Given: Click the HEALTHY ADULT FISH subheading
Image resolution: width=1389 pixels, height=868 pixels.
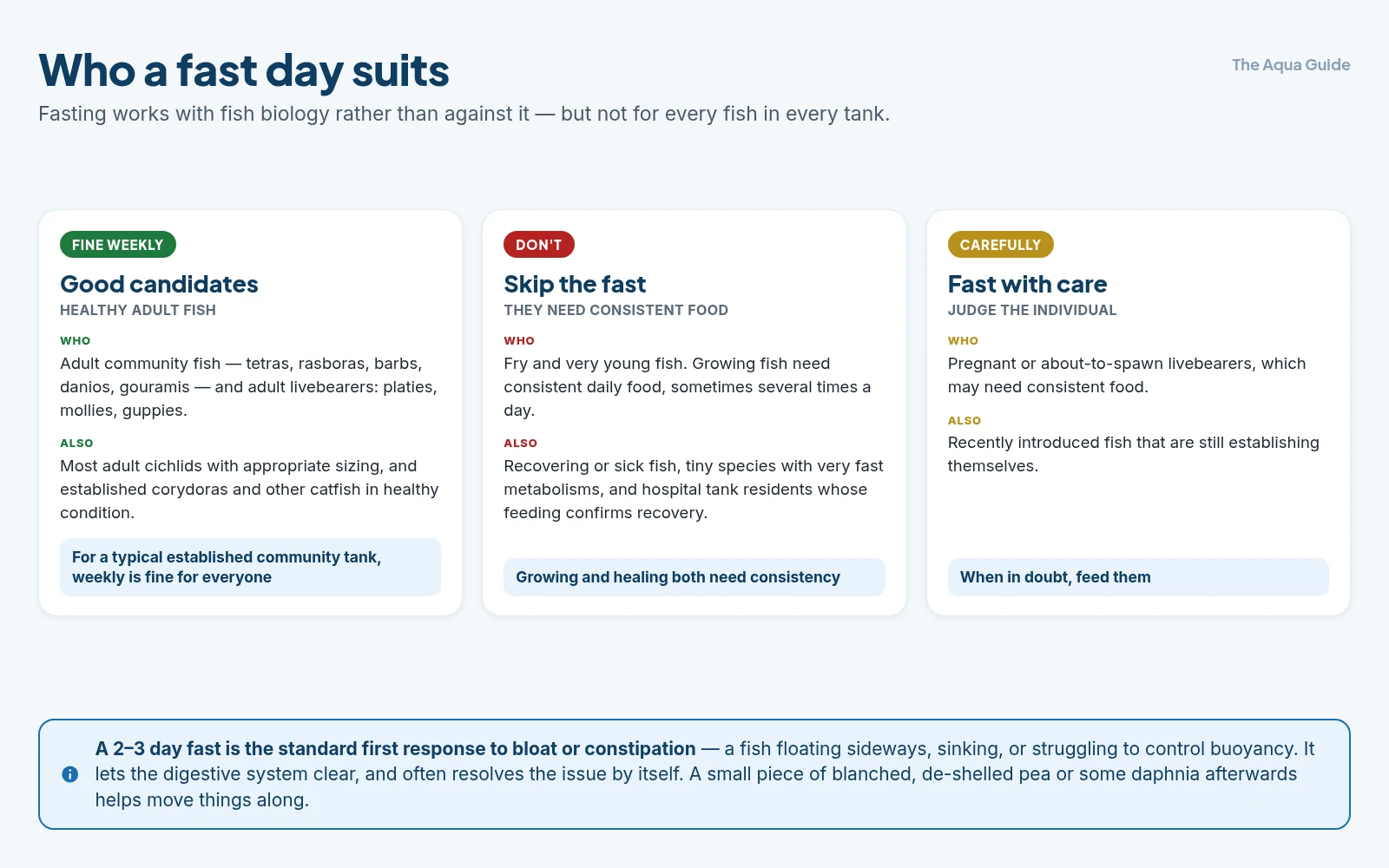Looking at the screenshot, I should pos(138,310).
